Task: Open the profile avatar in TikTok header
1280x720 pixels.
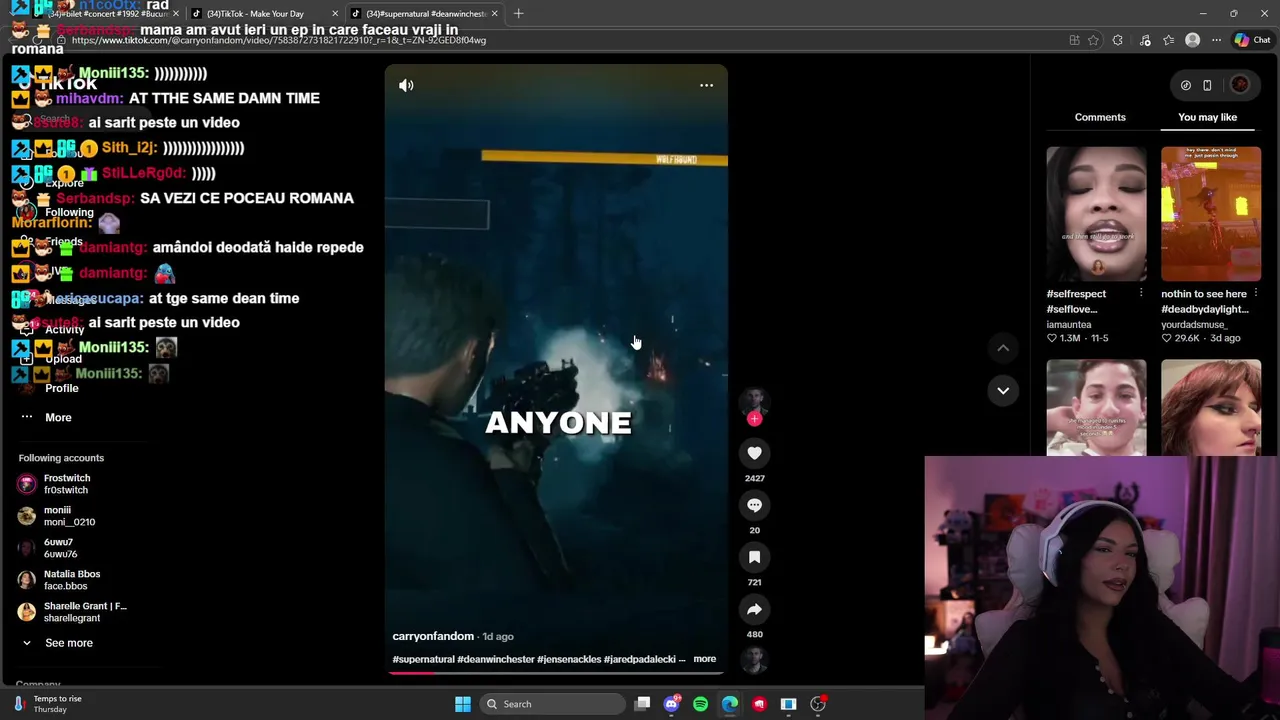Action: click(x=1240, y=85)
